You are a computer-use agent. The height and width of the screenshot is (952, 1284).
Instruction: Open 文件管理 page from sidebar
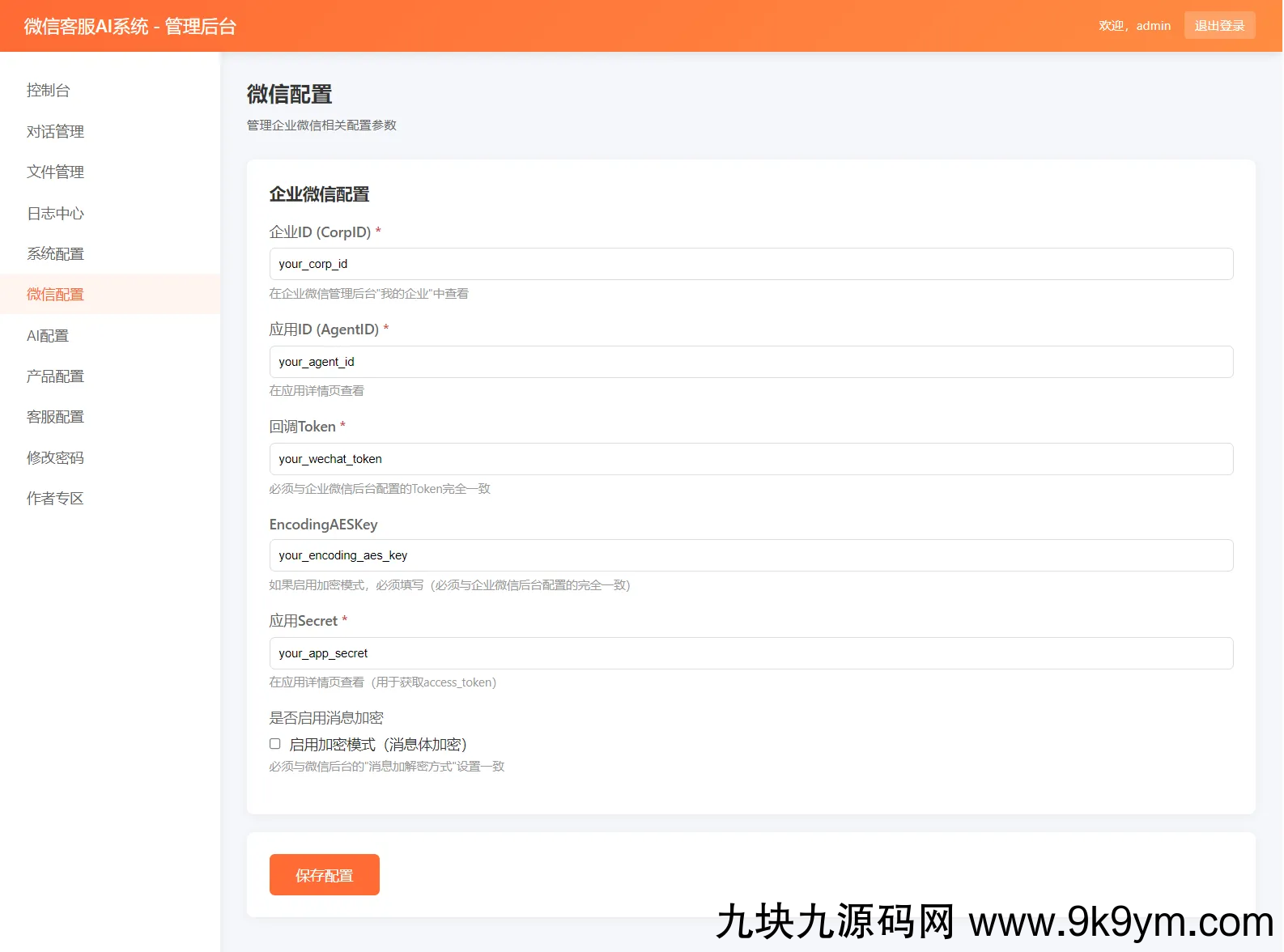click(x=55, y=172)
